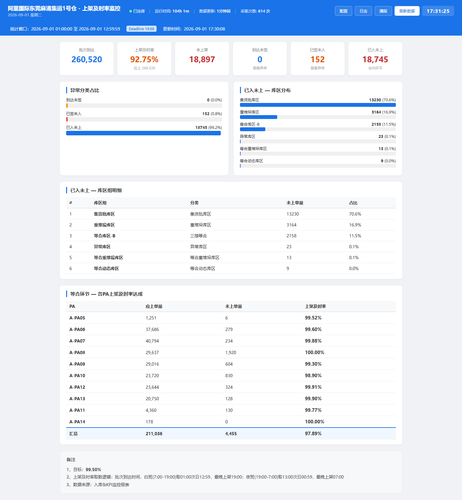Click the full blue 18745 (99.2%) bar
462x500 pixels.
coord(143,133)
